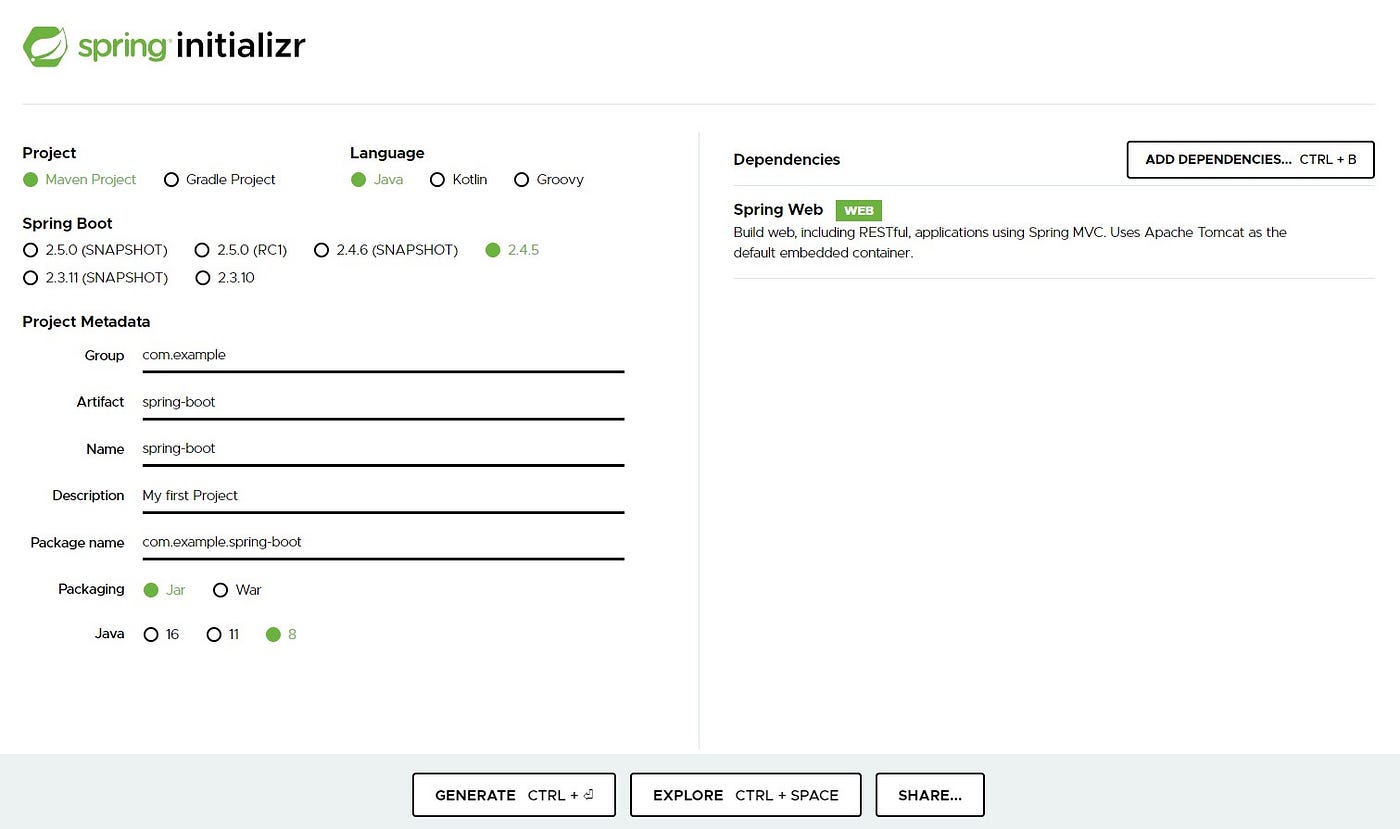This screenshot has width=1400, height=829.
Task: Focus the Name input field
Action: point(383,449)
